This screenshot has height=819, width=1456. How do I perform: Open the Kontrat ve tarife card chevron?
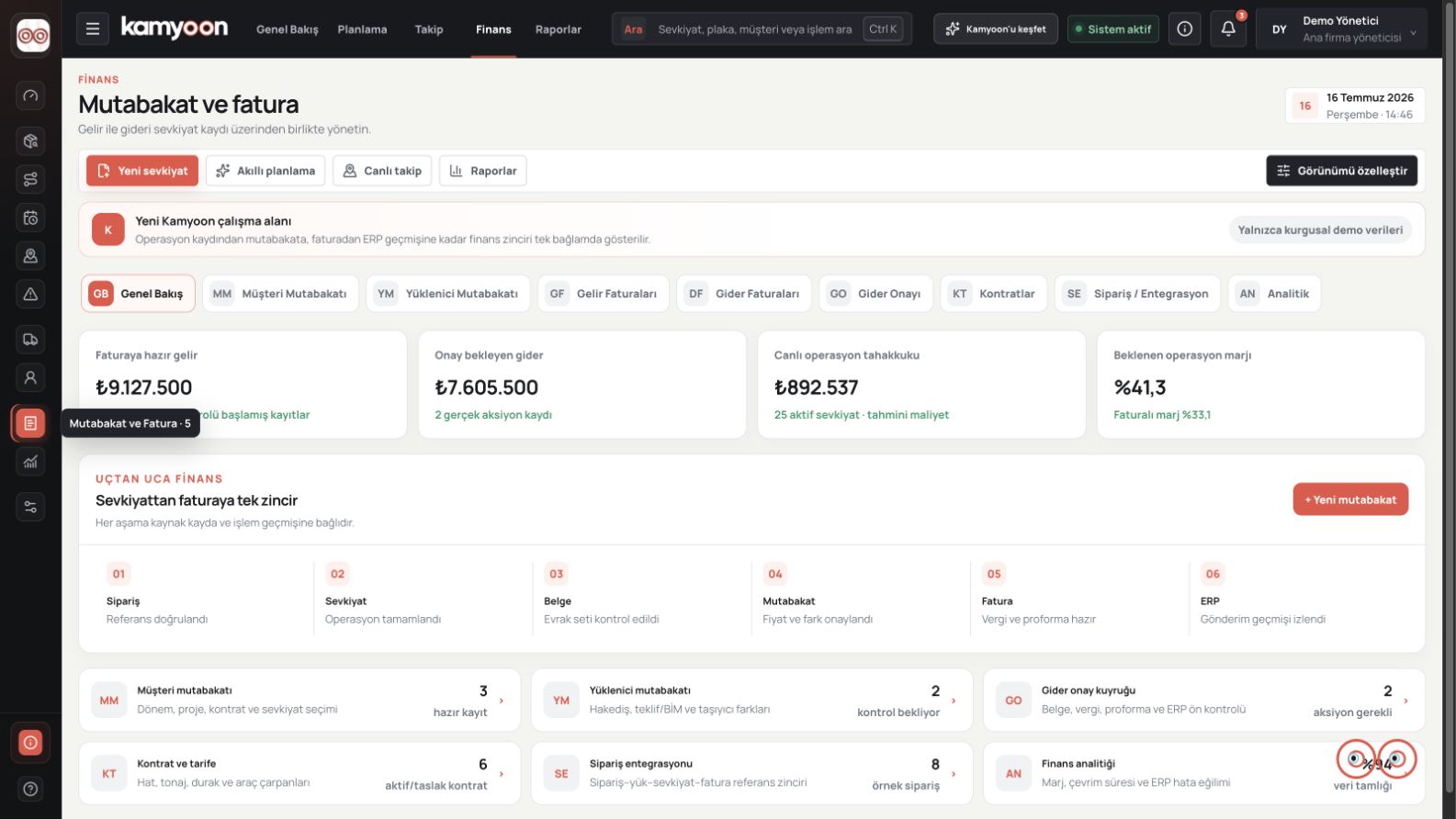(x=502, y=774)
